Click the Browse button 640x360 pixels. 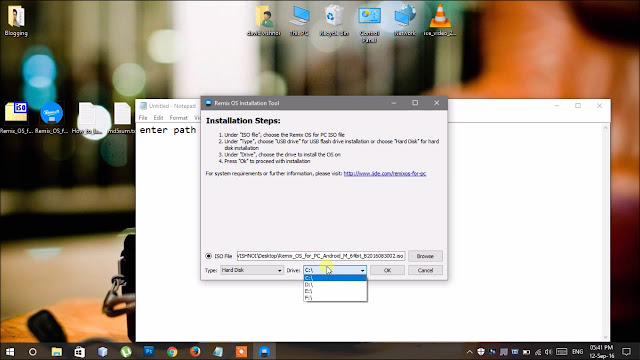click(x=425, y=256)
